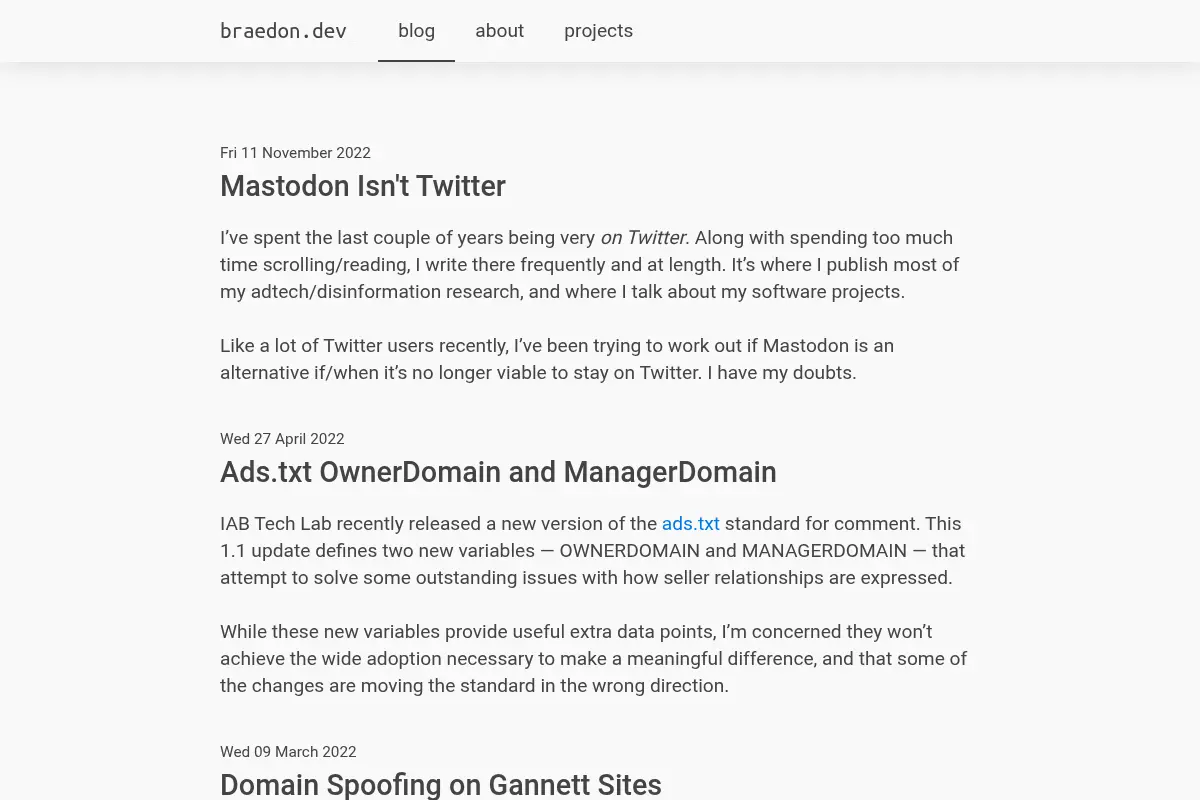
Task: Open the Ads.txt OwnerDomain and ManagerDomain post
Action: click(x=498, y=472)
